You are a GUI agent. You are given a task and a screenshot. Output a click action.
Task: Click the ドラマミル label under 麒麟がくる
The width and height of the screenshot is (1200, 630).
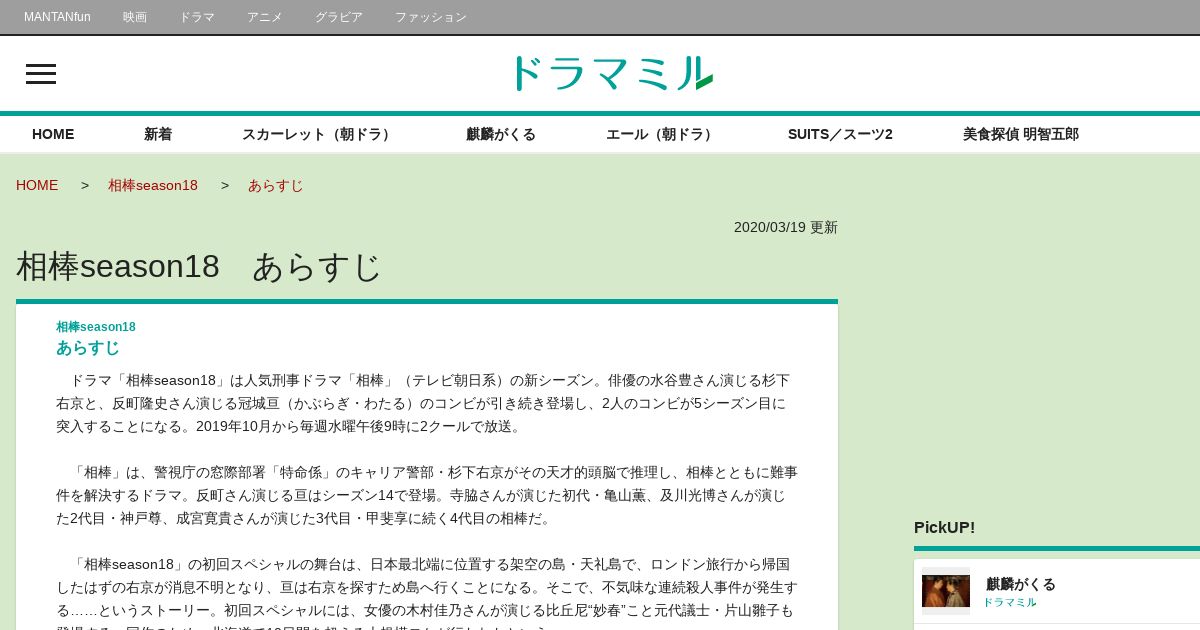pos(1010,602)
